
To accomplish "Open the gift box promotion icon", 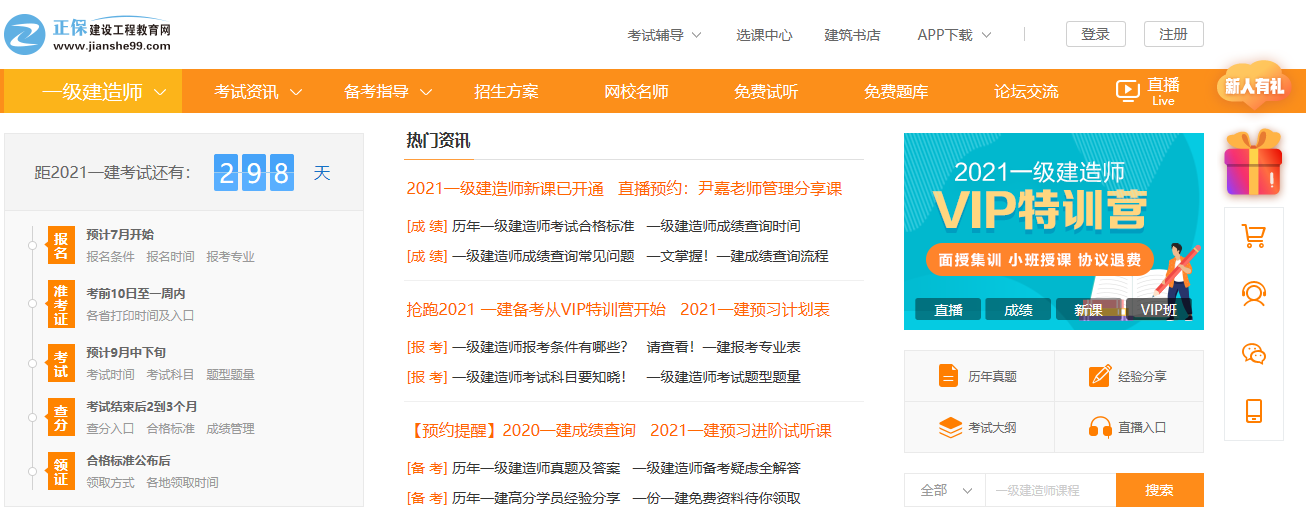I will coord(1253,164).
